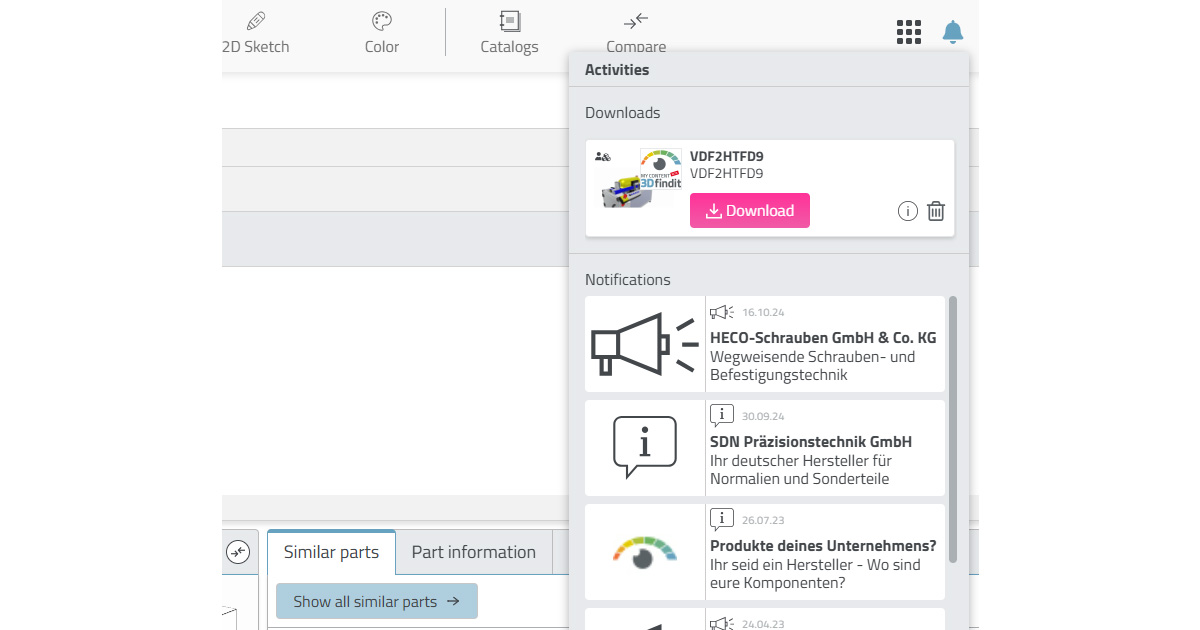
Task: Click date text 26.07.23
Action: (763, 521)
